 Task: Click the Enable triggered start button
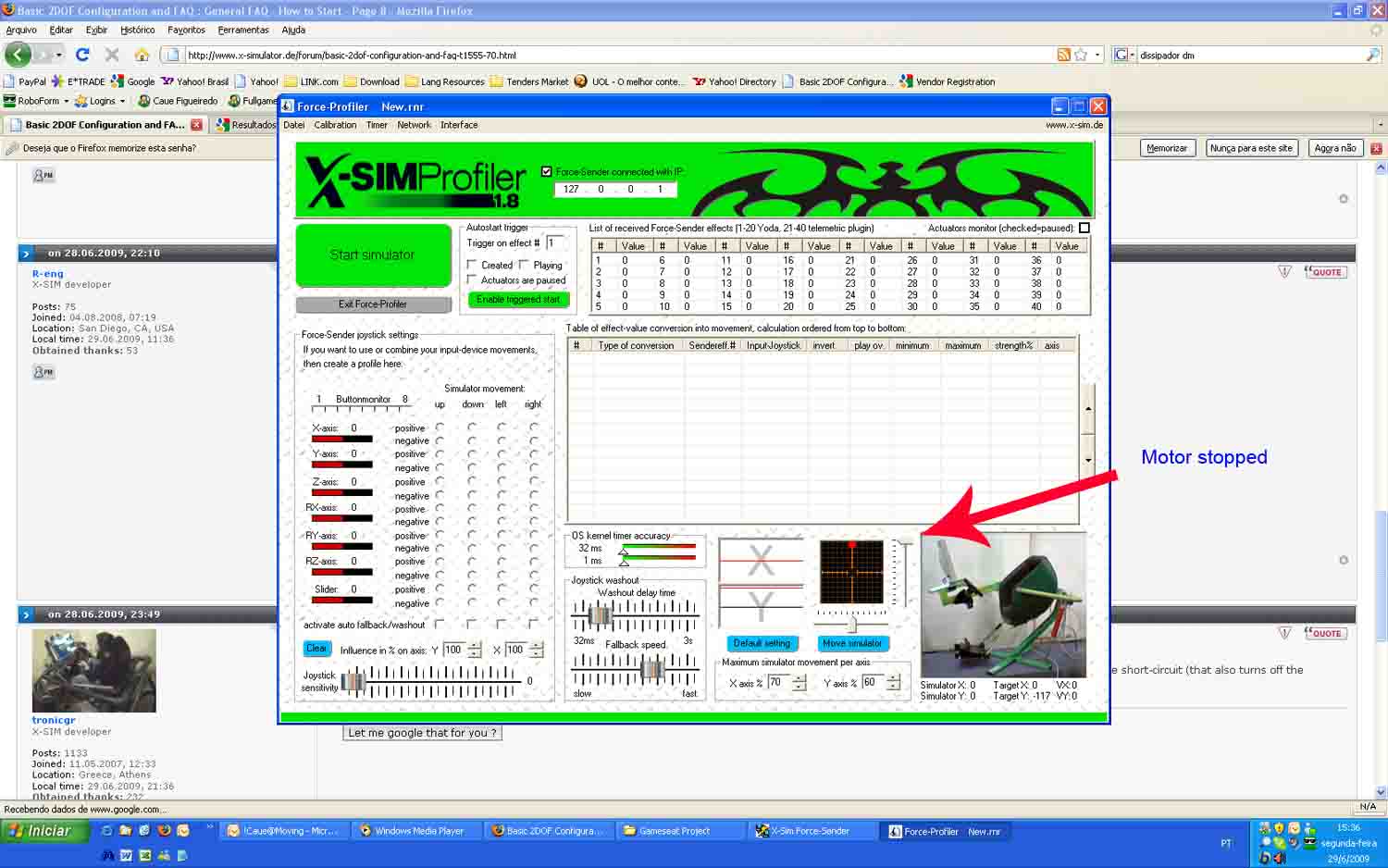[x=518, y=300]
